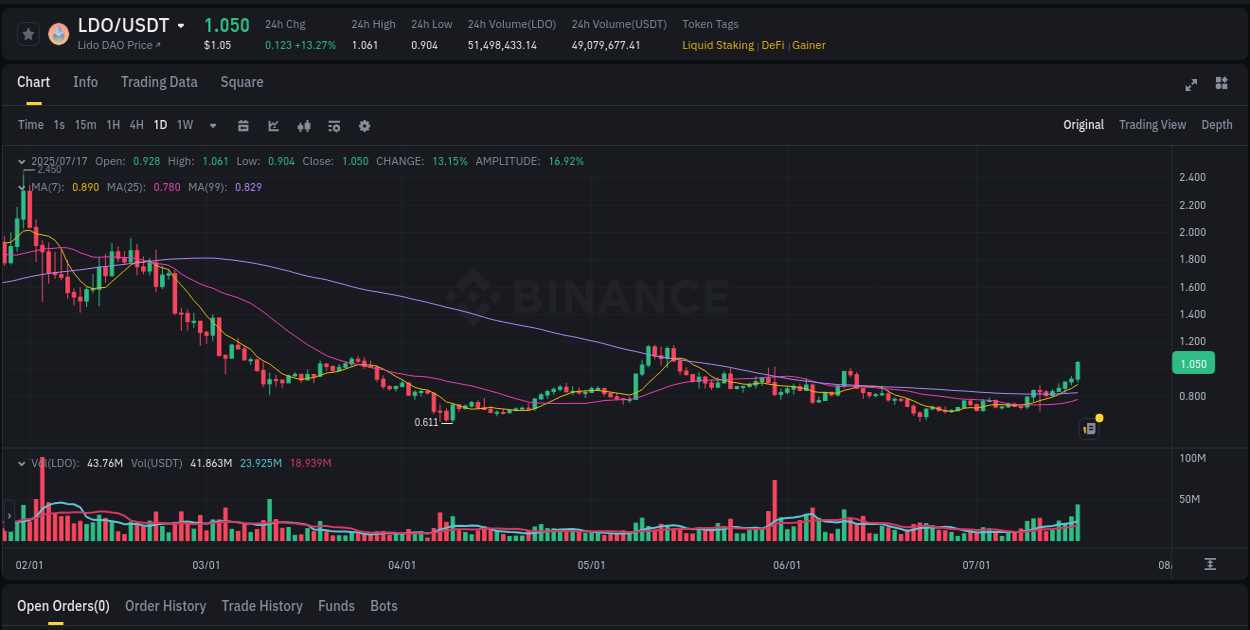Image resolution: width=1250 pixels, height=630 pixels.
Task: Click the order note icon on the chart
Action: pyautogui.click(x=1088, y=428)
